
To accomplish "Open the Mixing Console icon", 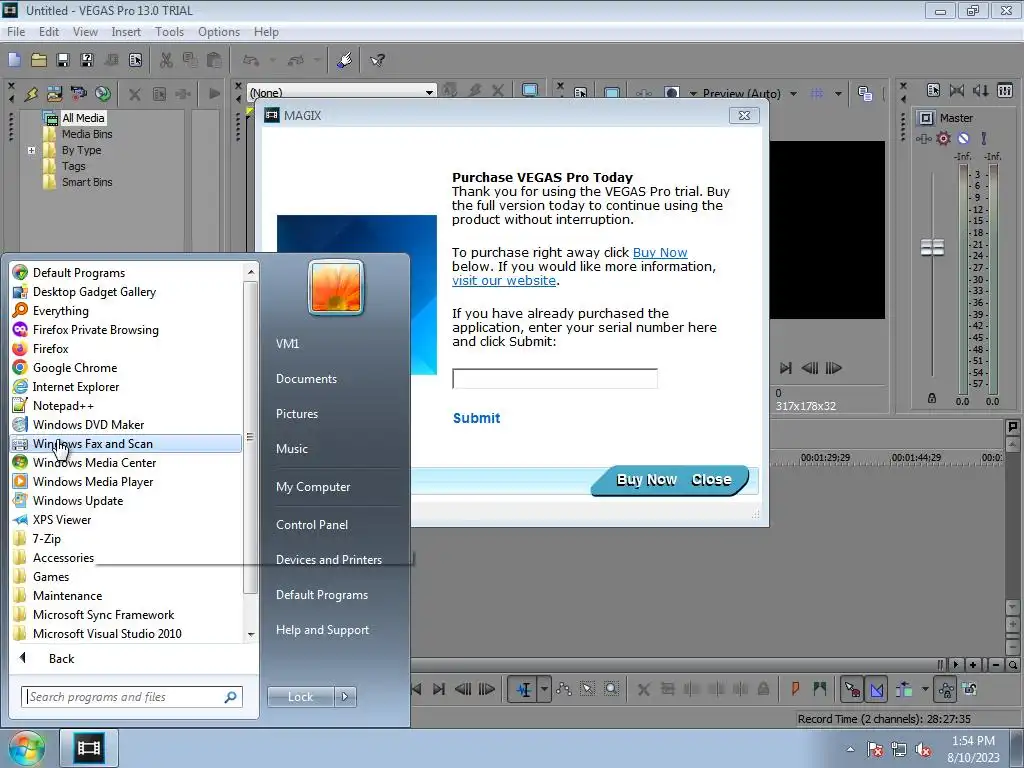I will (x=1005, y=90).
